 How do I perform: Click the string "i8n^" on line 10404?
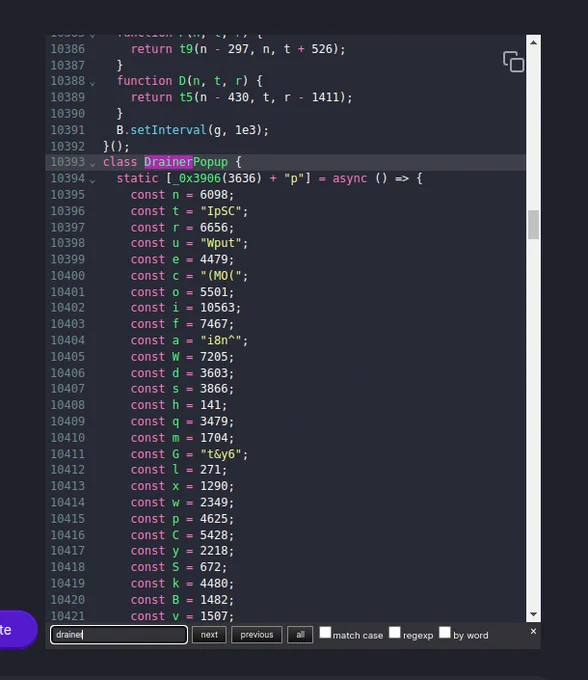(x=221, y=340)
